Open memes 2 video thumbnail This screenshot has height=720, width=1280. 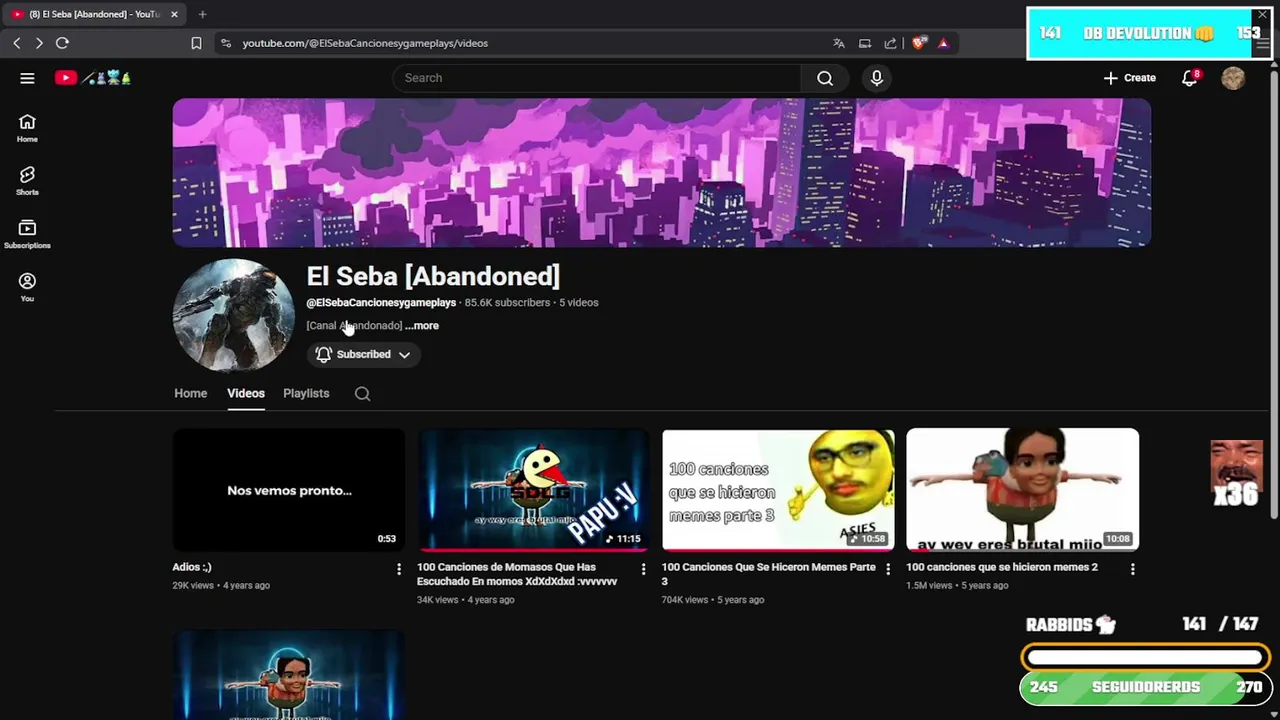coord(1022,490)
